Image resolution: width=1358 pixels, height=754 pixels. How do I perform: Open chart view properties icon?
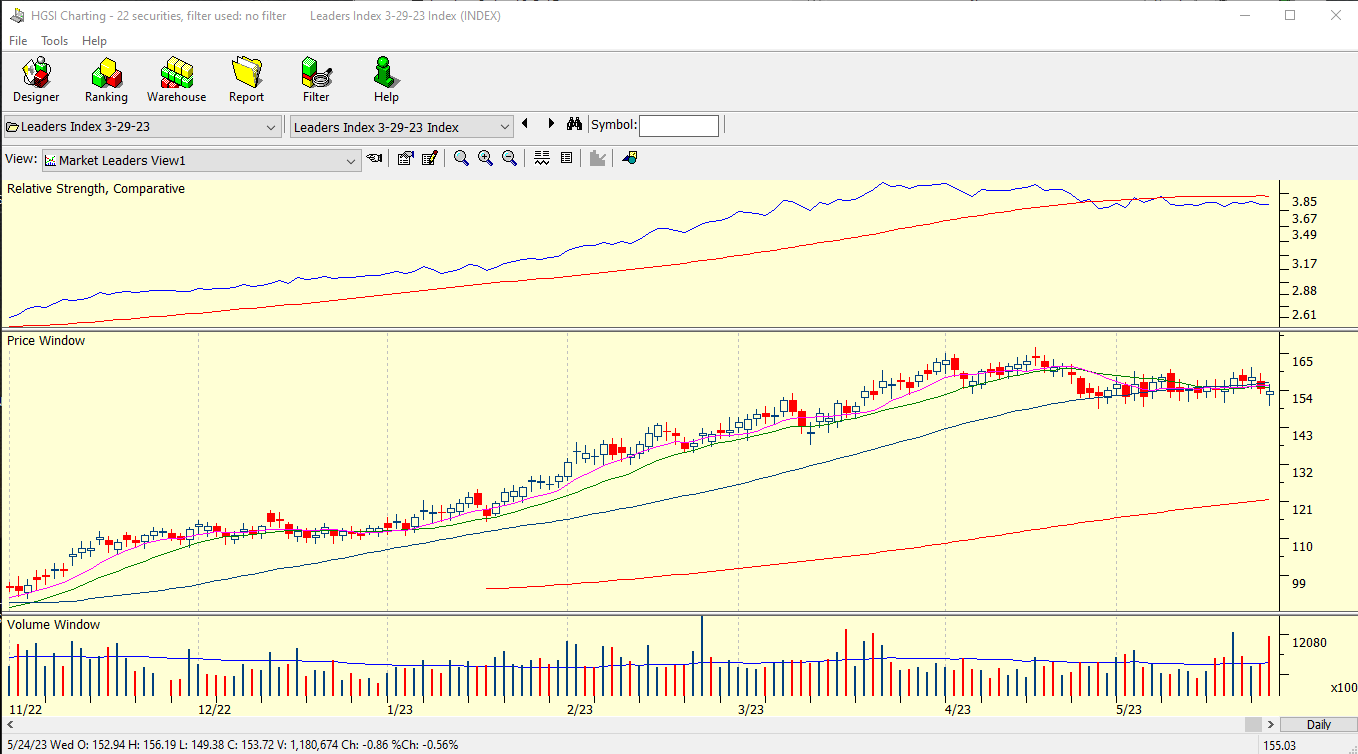tap(405, 158)
